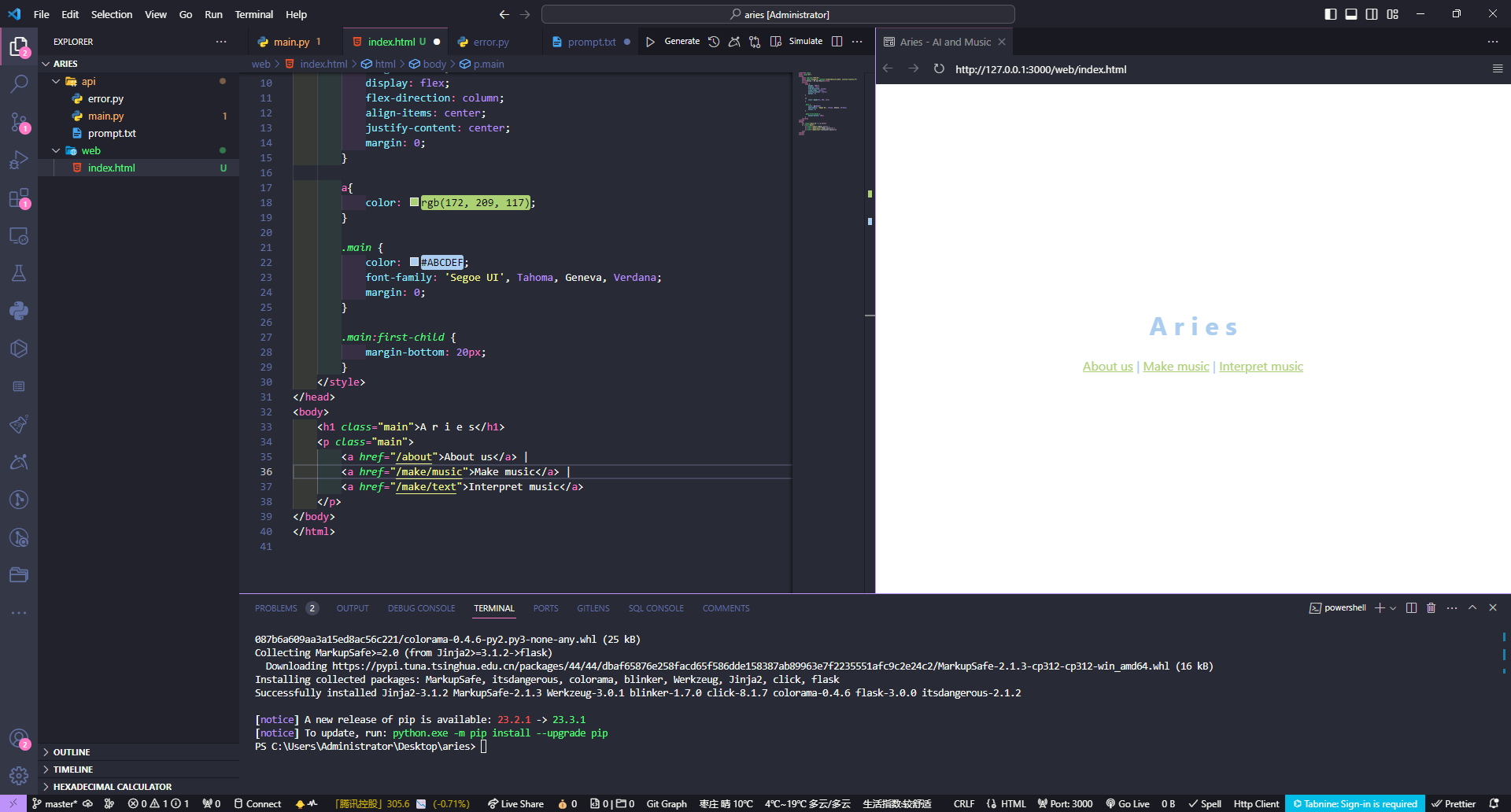Click the #ABCDEF color swatch
The width and height of the screenshot is (1511, 812).
click(x=414, y=262)
